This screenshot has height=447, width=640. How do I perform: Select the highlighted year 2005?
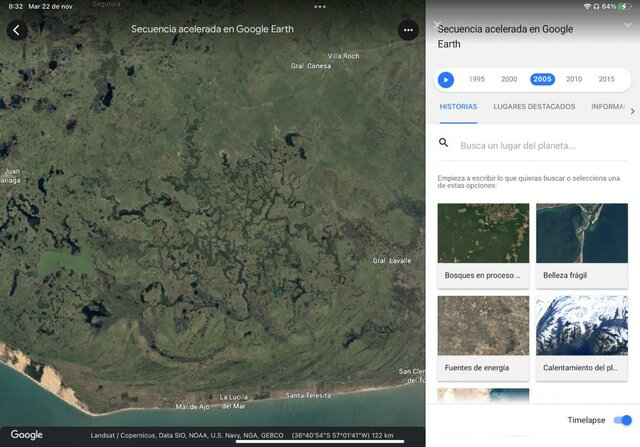(x=542, y=79)
